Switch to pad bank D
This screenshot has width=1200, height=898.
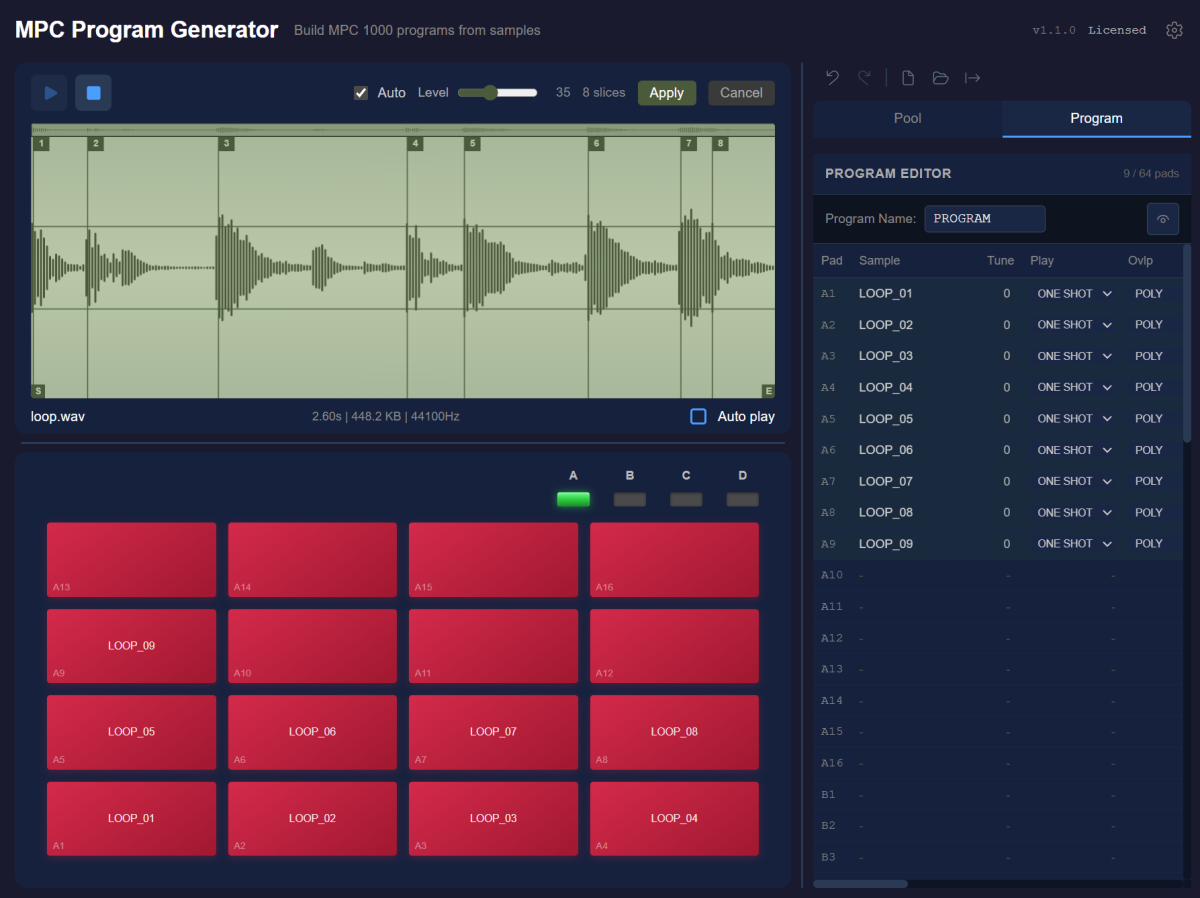[x=742, y=499]
